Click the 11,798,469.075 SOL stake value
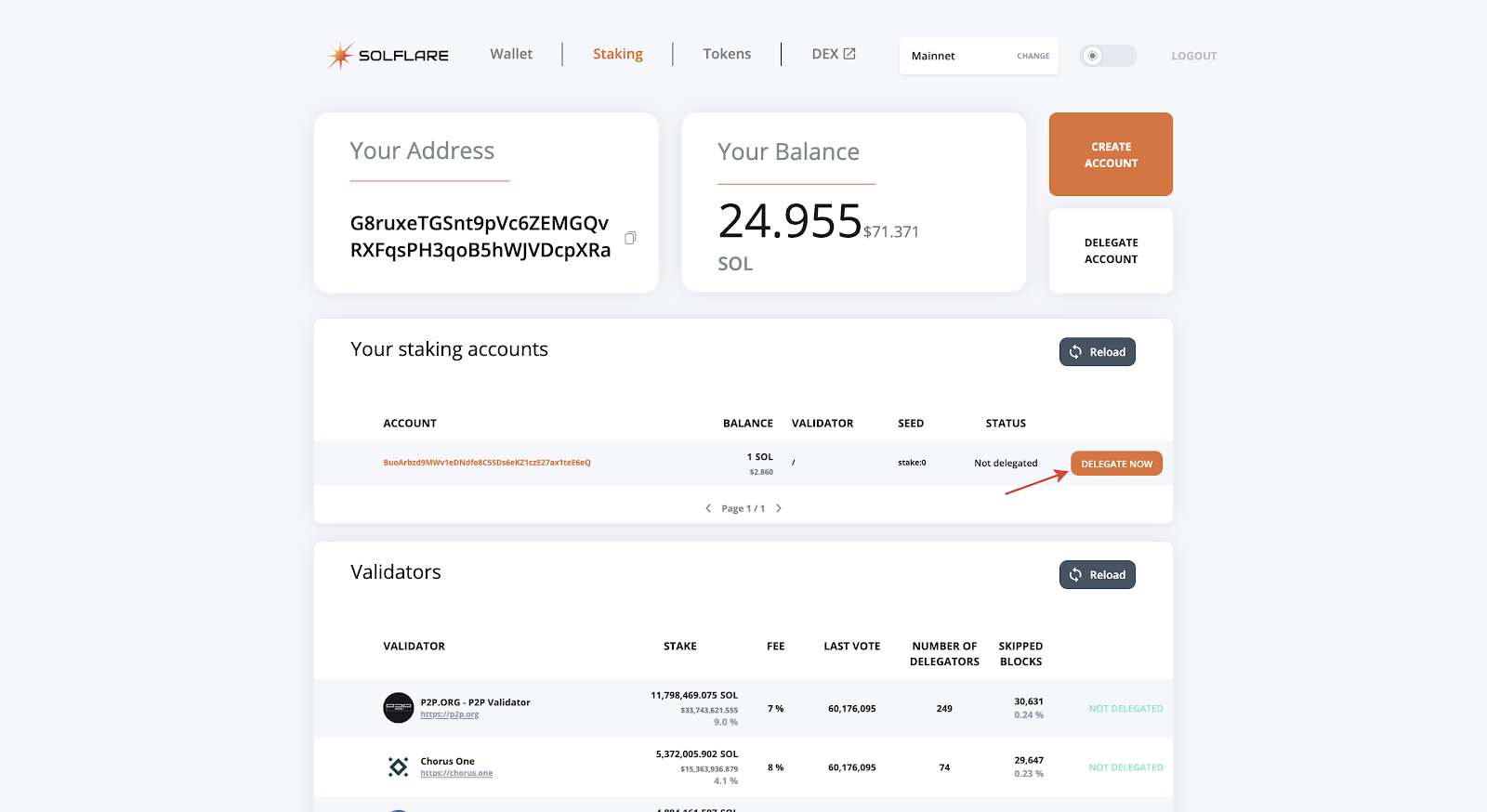Screen dimensions: 1487x812 (694, 695)
